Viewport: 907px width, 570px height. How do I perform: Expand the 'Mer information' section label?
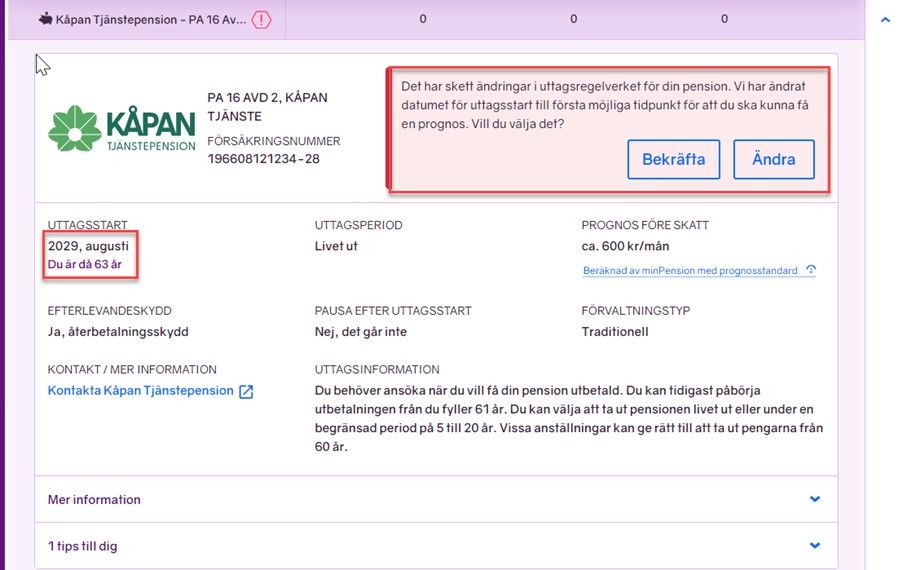coord(94,499)
